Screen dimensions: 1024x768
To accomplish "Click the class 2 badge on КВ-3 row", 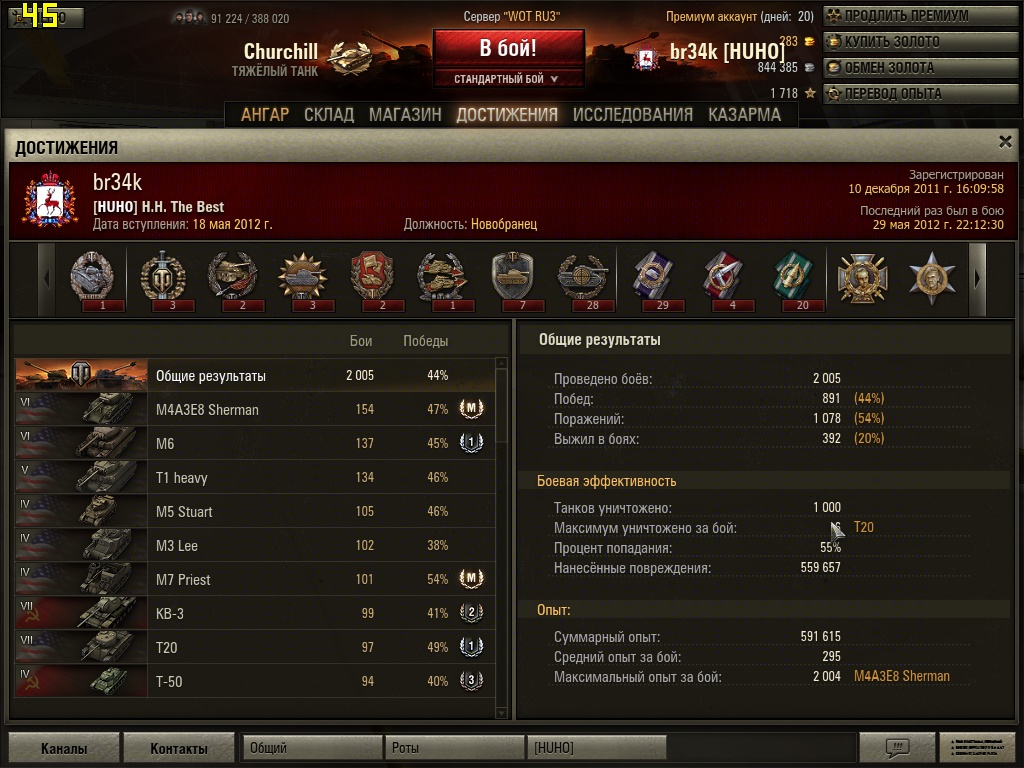I will (x=471, y=613).
